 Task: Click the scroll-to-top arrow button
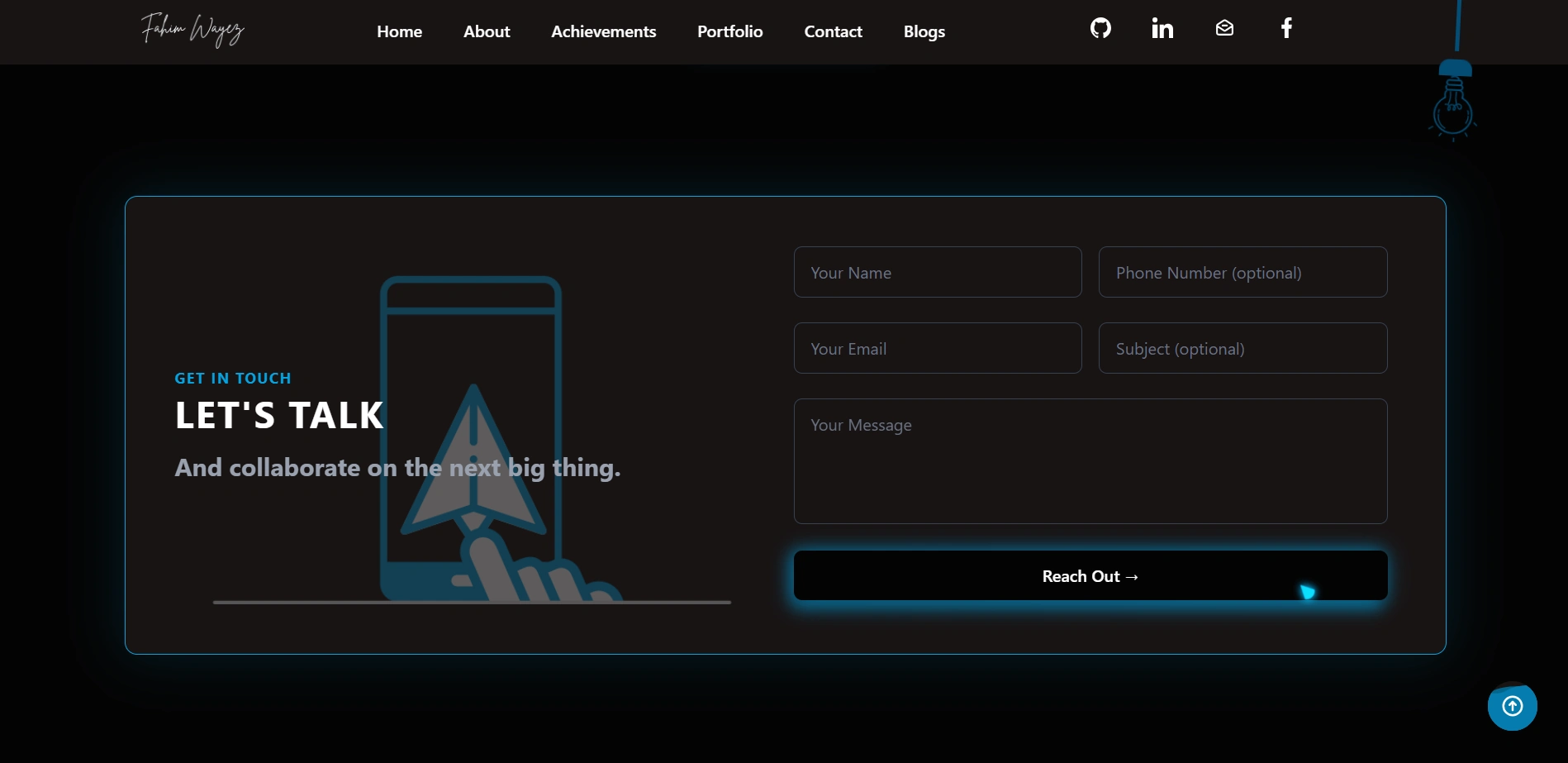(x=1512, y=707)
